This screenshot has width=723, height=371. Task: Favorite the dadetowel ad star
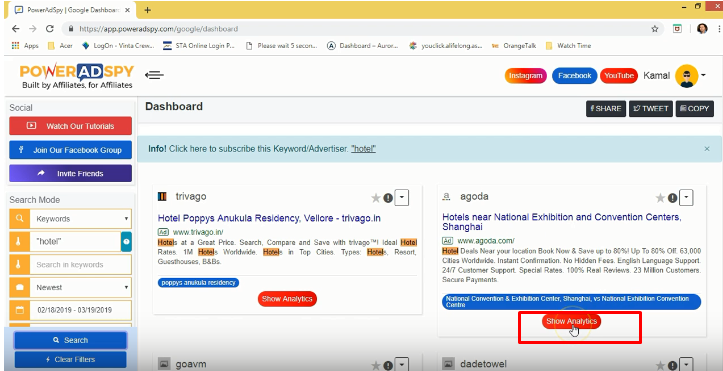point(660,365)
